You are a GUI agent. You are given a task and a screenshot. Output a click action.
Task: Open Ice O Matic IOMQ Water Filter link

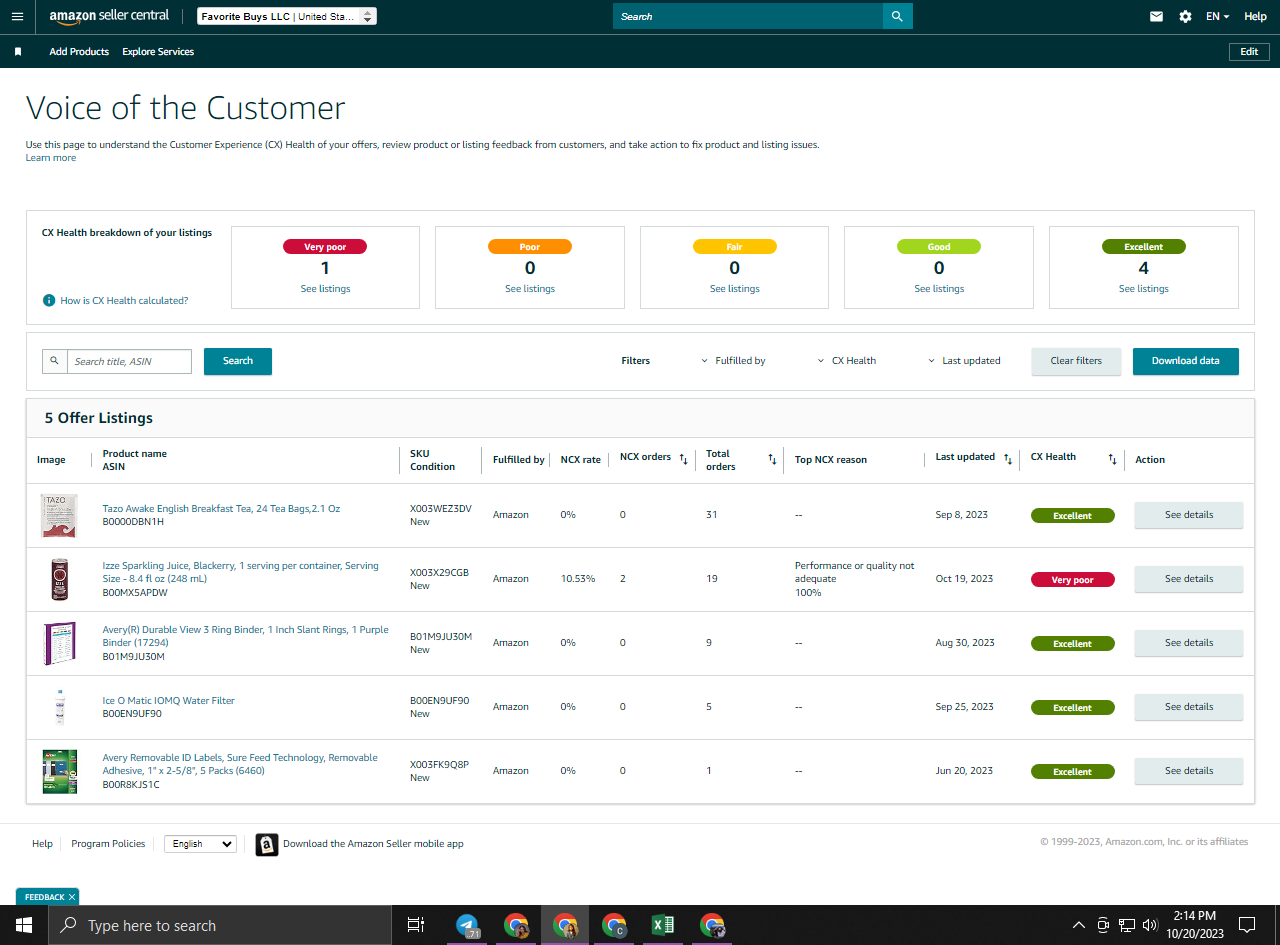point(169,701)
